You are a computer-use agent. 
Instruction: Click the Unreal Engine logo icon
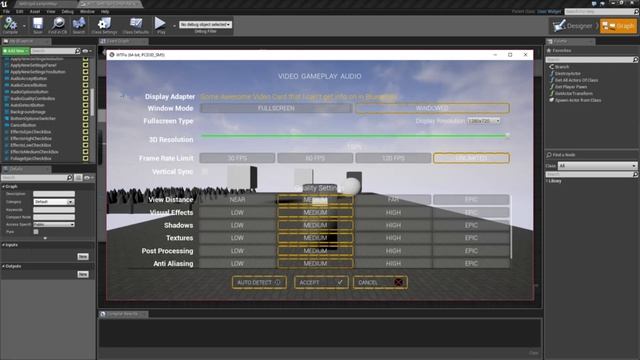tap(4, 4)
